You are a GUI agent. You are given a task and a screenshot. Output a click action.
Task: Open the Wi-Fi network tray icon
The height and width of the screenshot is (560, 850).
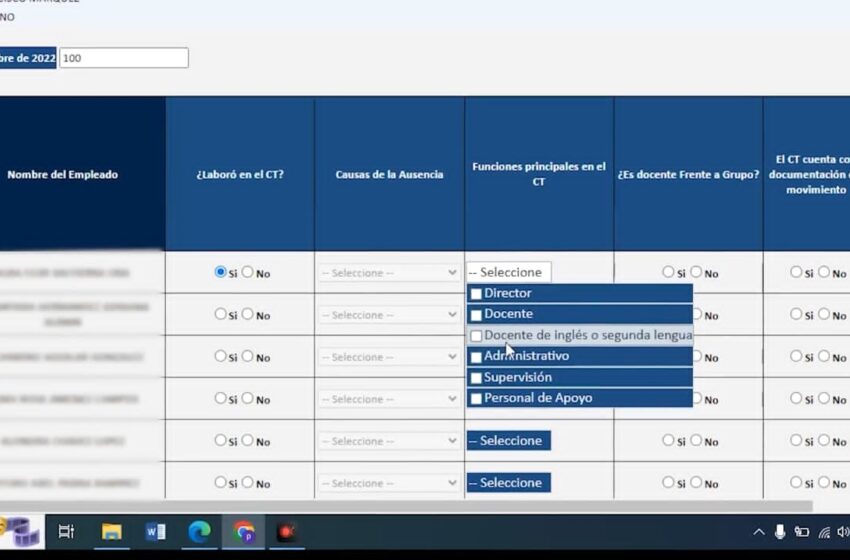tap(824, 532)
